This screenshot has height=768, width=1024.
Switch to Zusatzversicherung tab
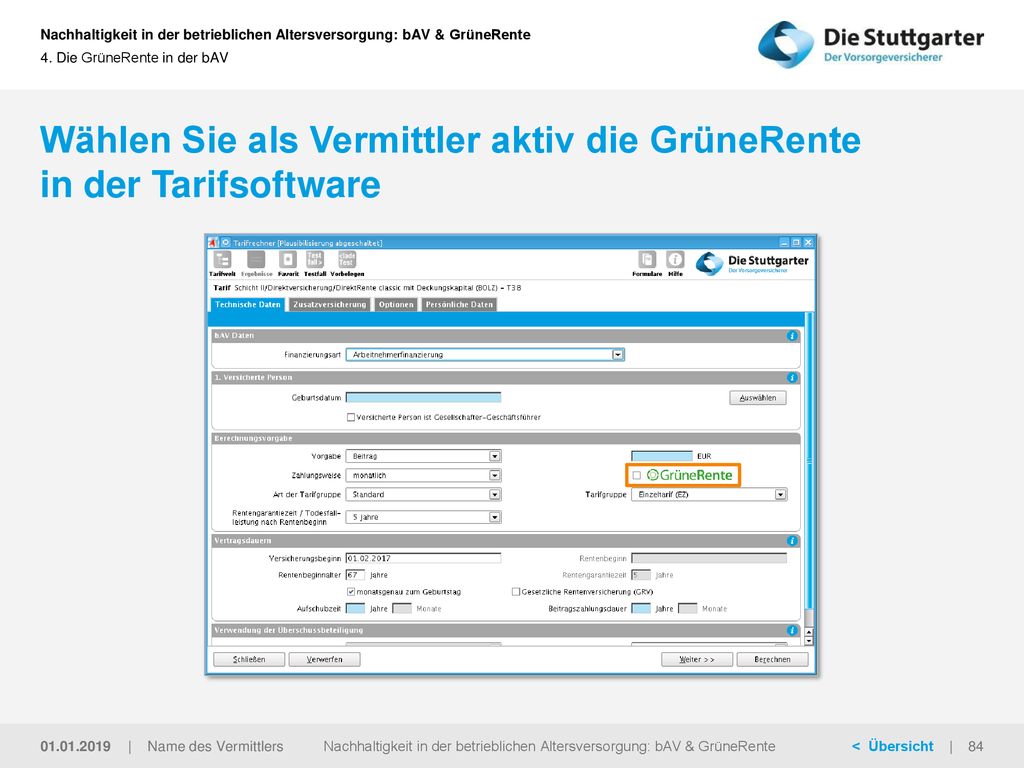click(330, 304)
